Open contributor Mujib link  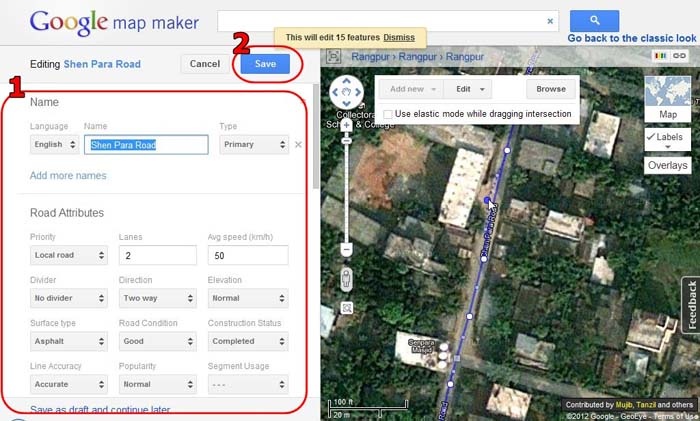coord(624,405)
